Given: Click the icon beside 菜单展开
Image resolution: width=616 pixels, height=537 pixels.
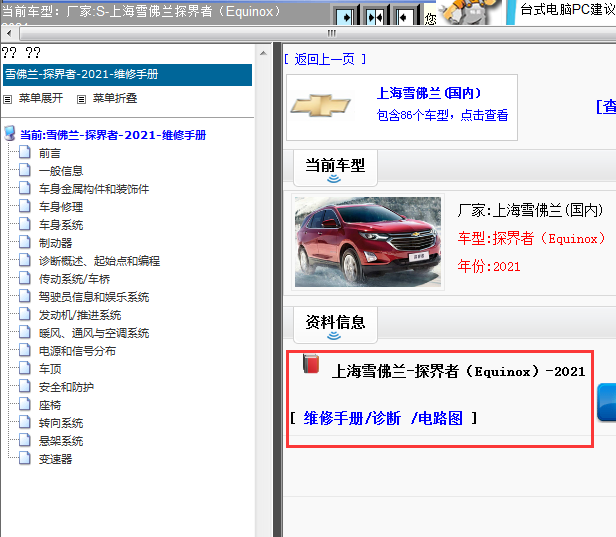Looking at the screenshot, I should (7, 99).
